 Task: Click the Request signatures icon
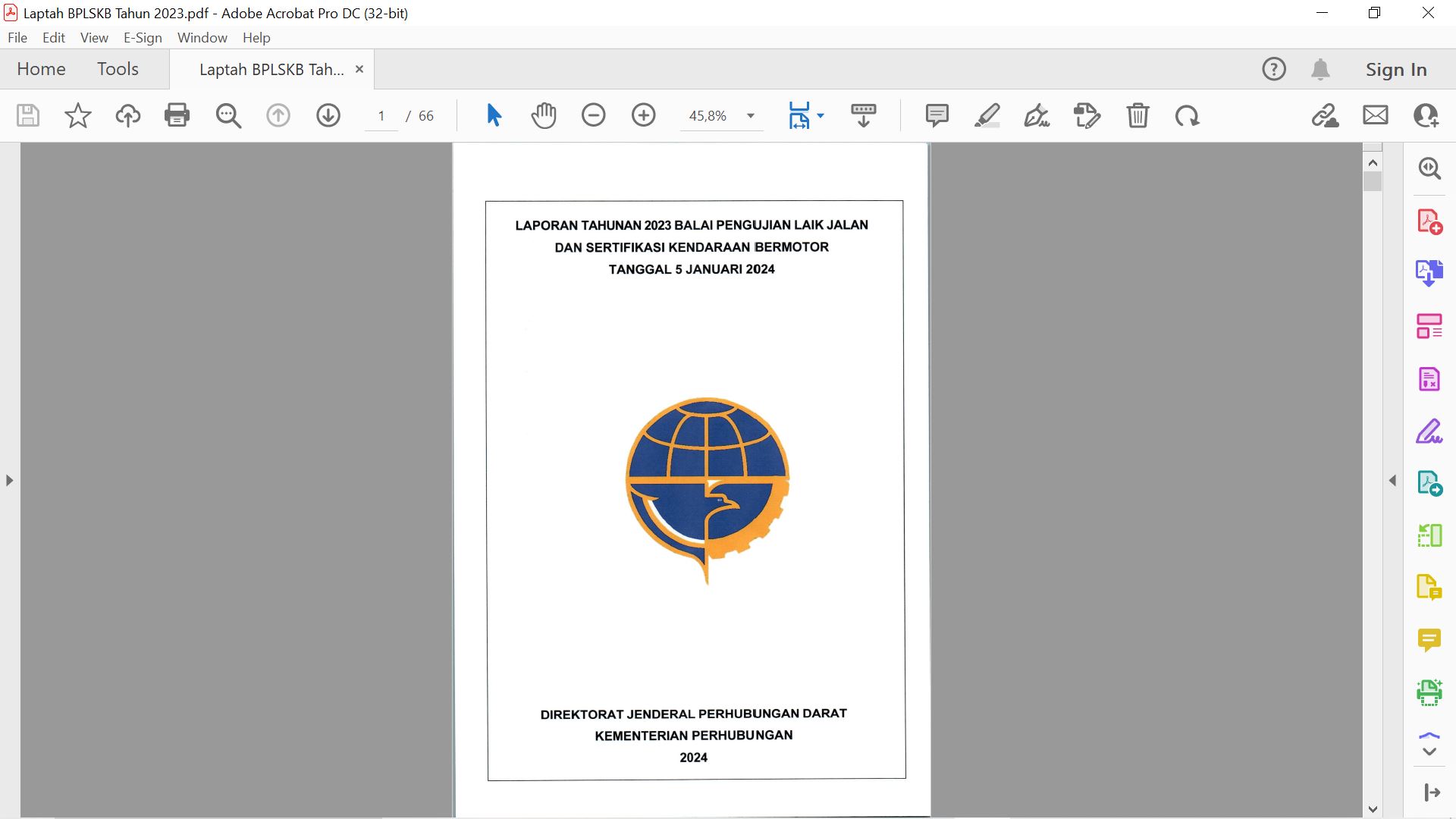pos(1087,115)
